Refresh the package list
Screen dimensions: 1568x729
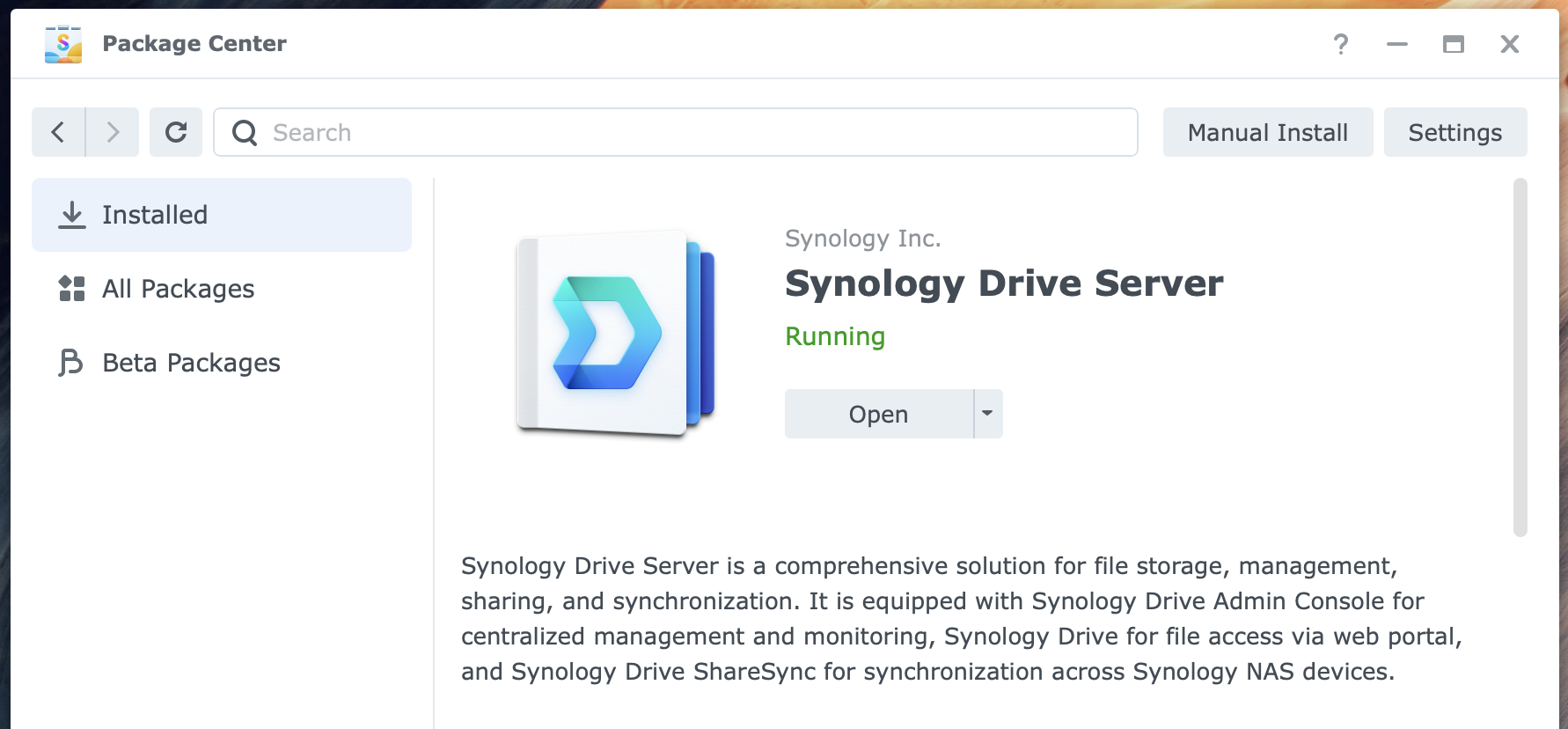click(176, 132)
